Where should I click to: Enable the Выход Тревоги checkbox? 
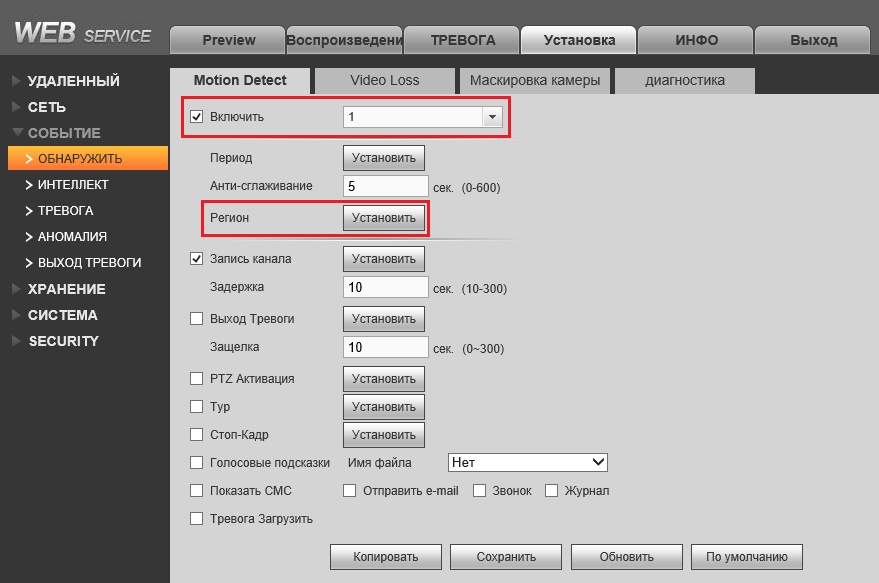(196, 318)
